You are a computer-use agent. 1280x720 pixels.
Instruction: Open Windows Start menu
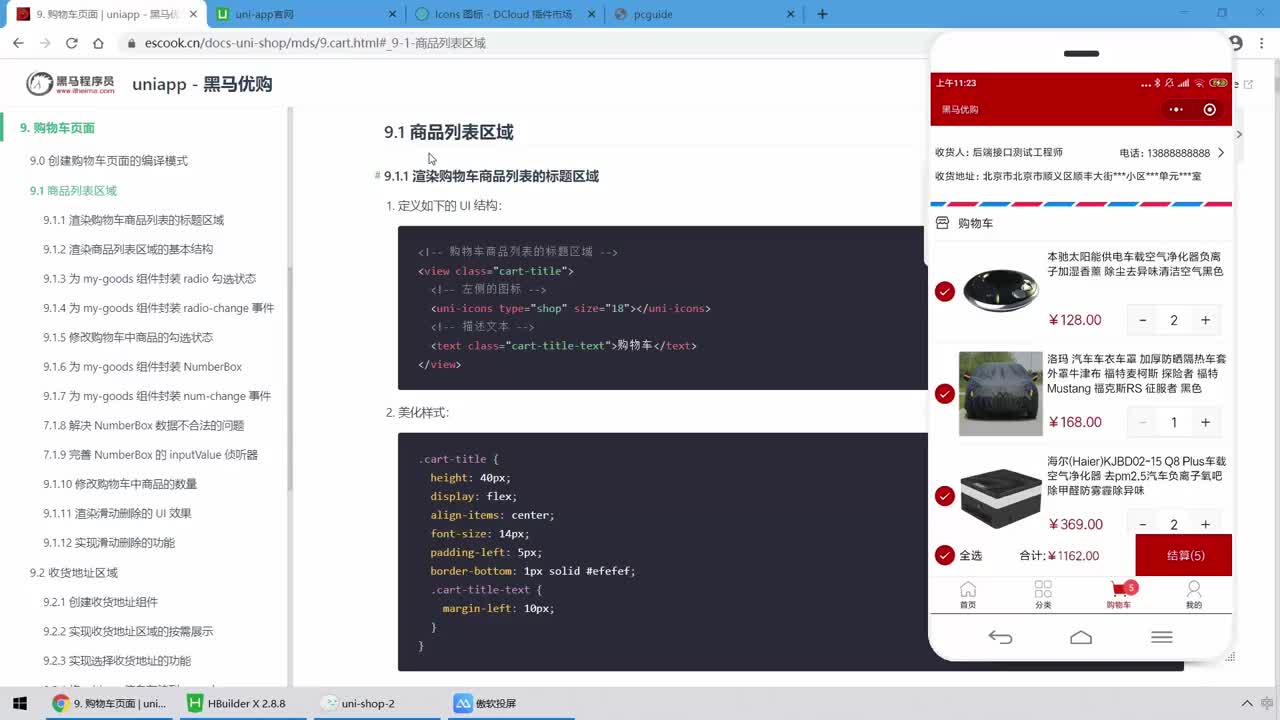click(19, 703)
